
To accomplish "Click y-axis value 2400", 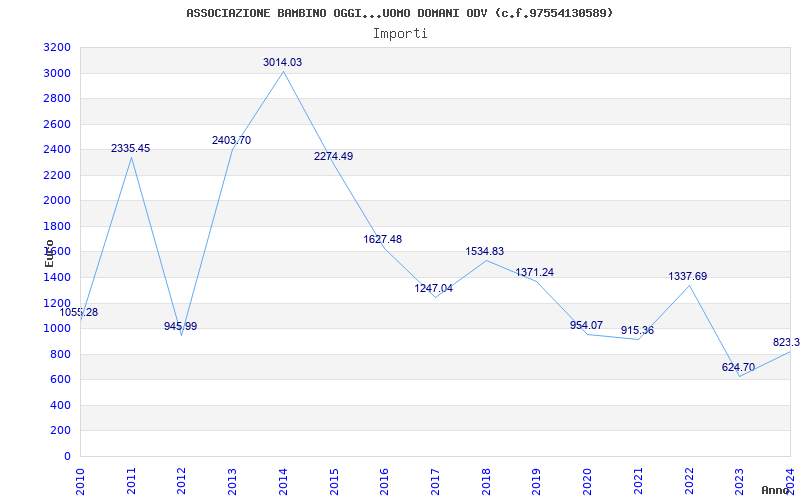I will click(x=57, y=149).
